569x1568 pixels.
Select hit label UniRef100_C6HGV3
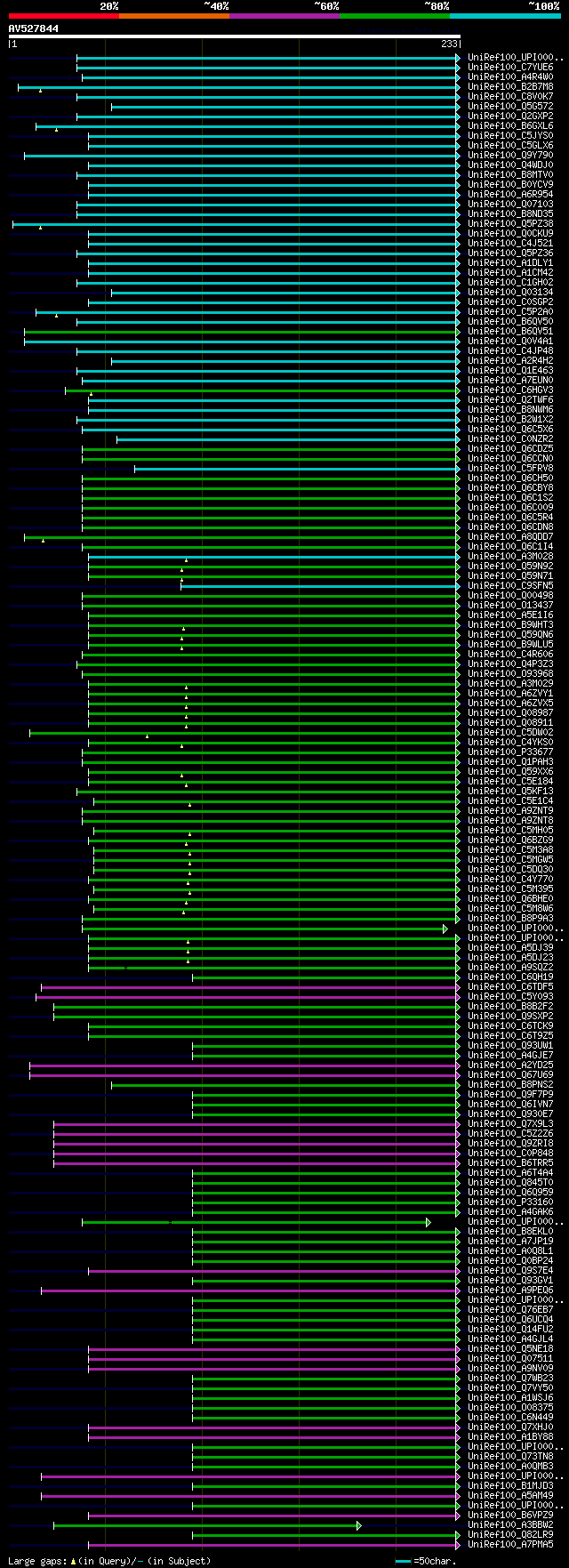pyautogui.click(x=510, y=390)
